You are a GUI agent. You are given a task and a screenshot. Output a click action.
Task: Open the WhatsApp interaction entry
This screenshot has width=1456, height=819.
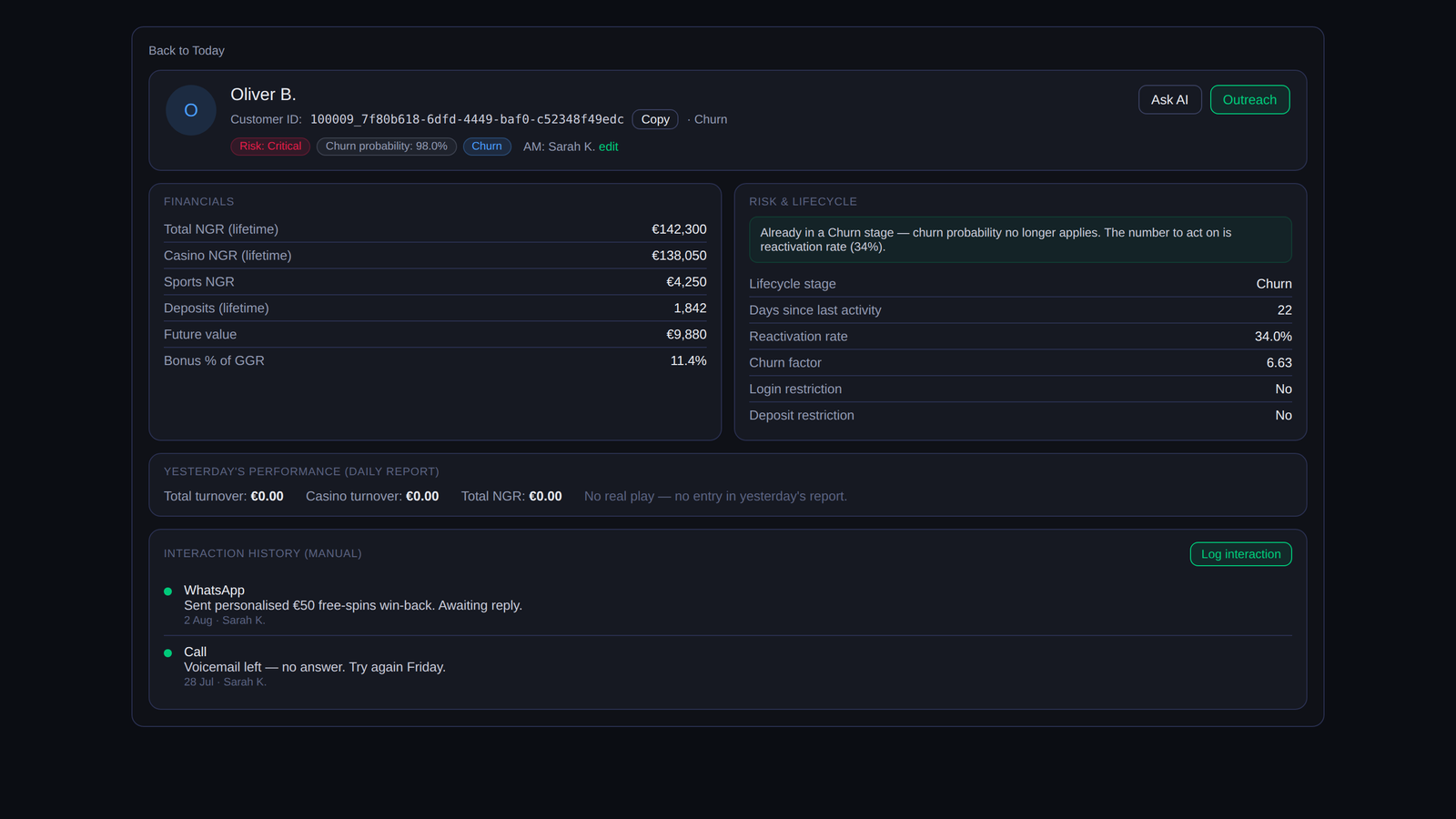click(727, 605)
